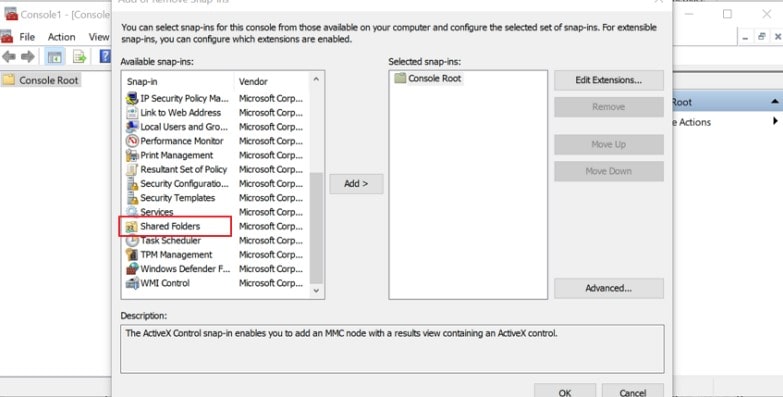Click the Forward arrow in console toolbar
Image resolution: width=783 pixels, height=397 pixels.
pos(28,56)
